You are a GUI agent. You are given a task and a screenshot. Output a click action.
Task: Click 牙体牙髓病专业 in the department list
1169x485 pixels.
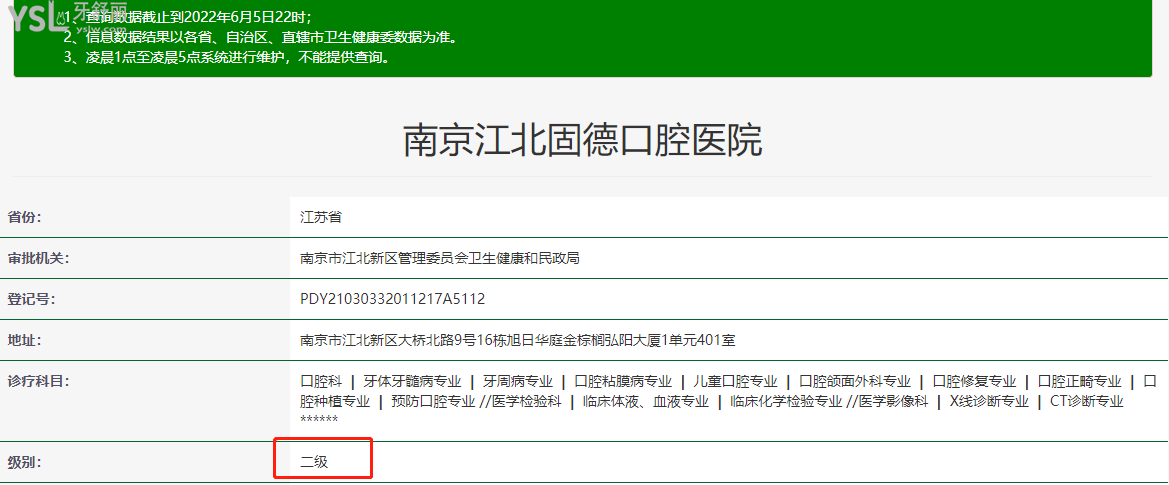(x=412, y=381)
